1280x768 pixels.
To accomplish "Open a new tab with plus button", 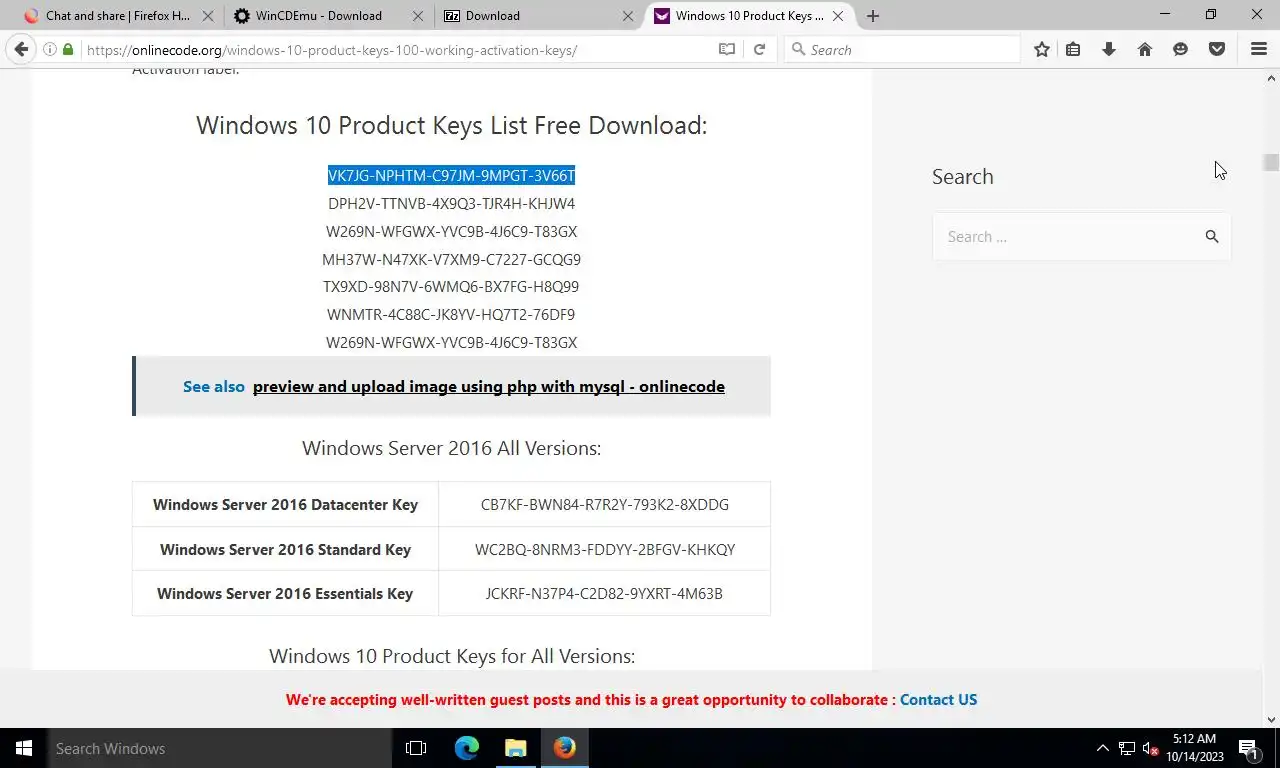I will point(873,16).
